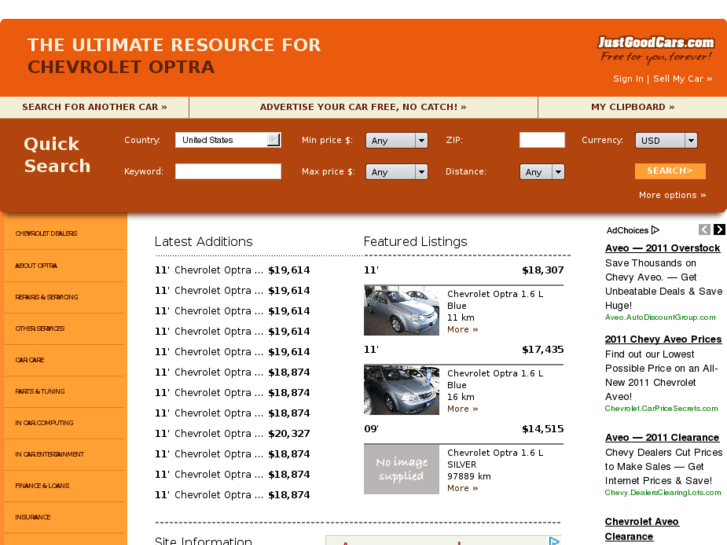727x545 pixels.
Task: Open My Clipboard menu
Action: [632, 107]
